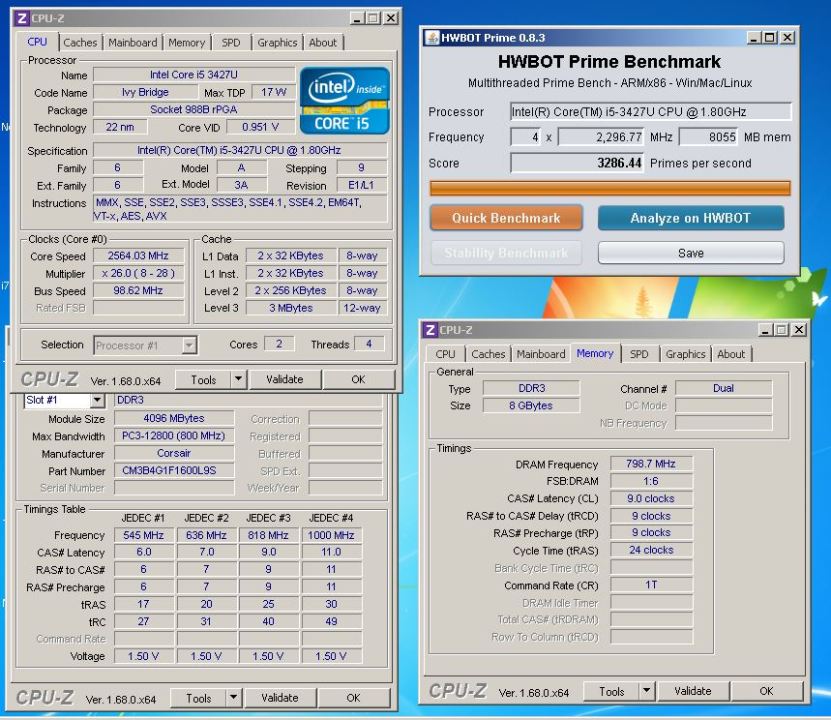The width and height of the screenshot is (831, 720).
Task: Switch to the Mainboard tab in the top-left CPU-Z window
Action: coord(132,42)
